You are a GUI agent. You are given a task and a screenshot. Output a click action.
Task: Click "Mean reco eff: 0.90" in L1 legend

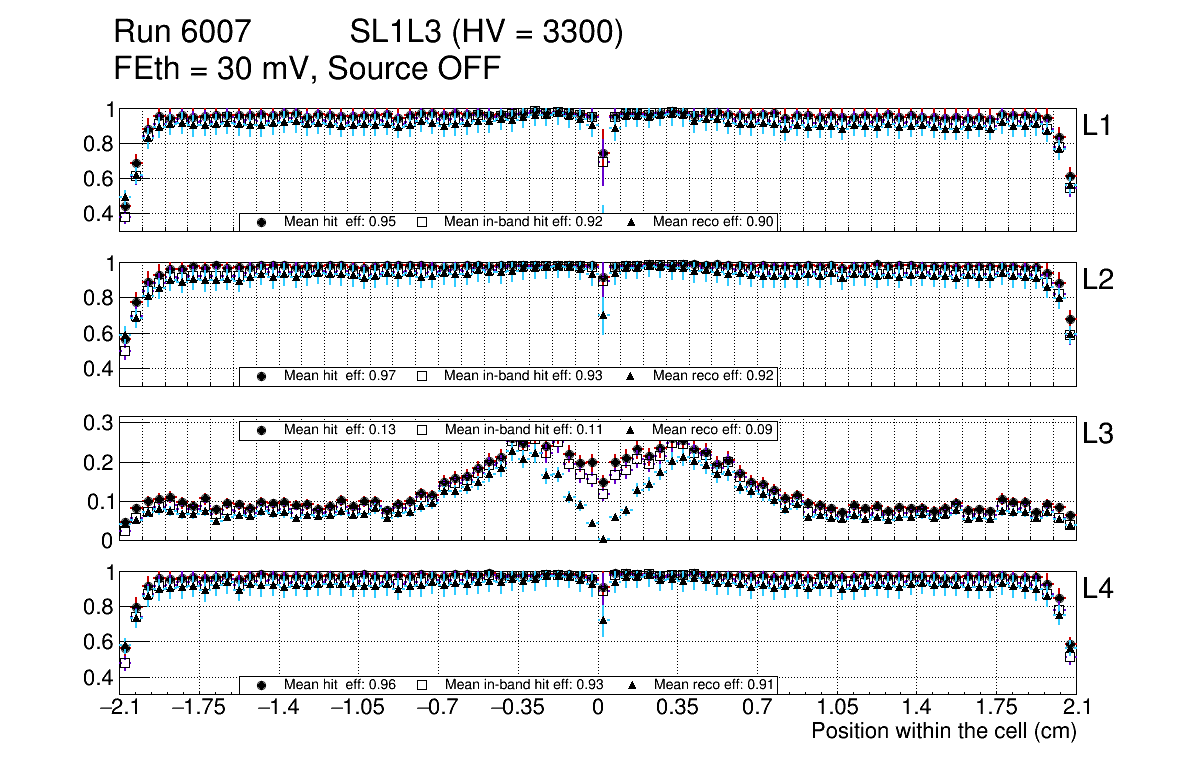(714, 222)
